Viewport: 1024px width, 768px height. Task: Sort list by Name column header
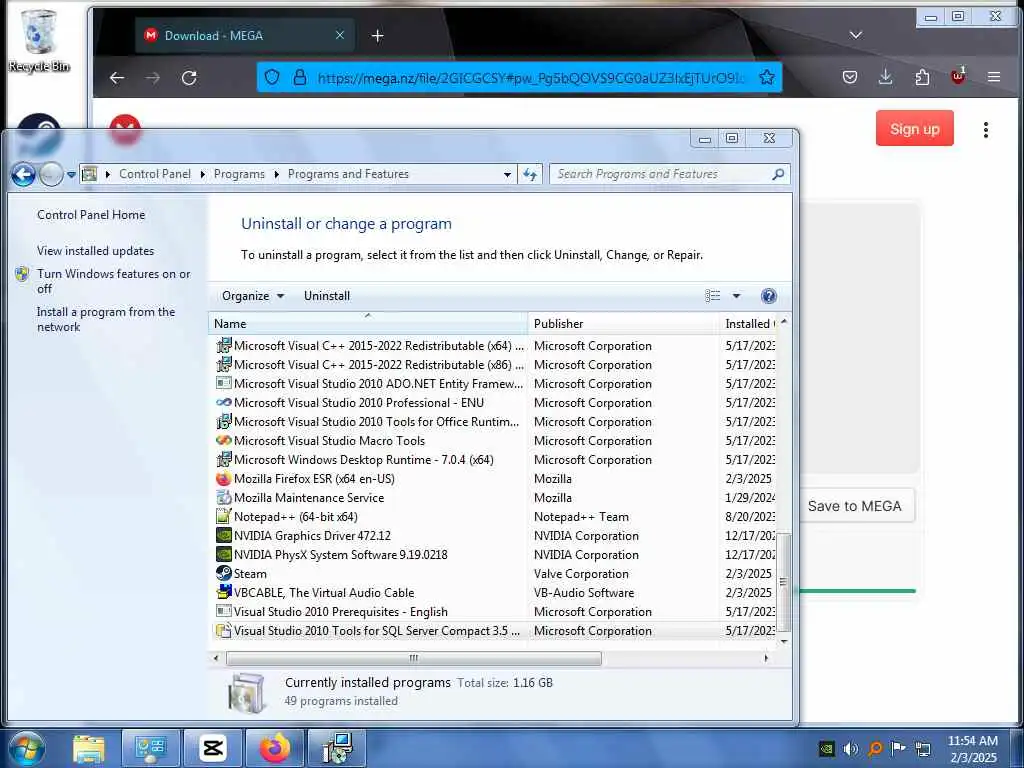368,324
